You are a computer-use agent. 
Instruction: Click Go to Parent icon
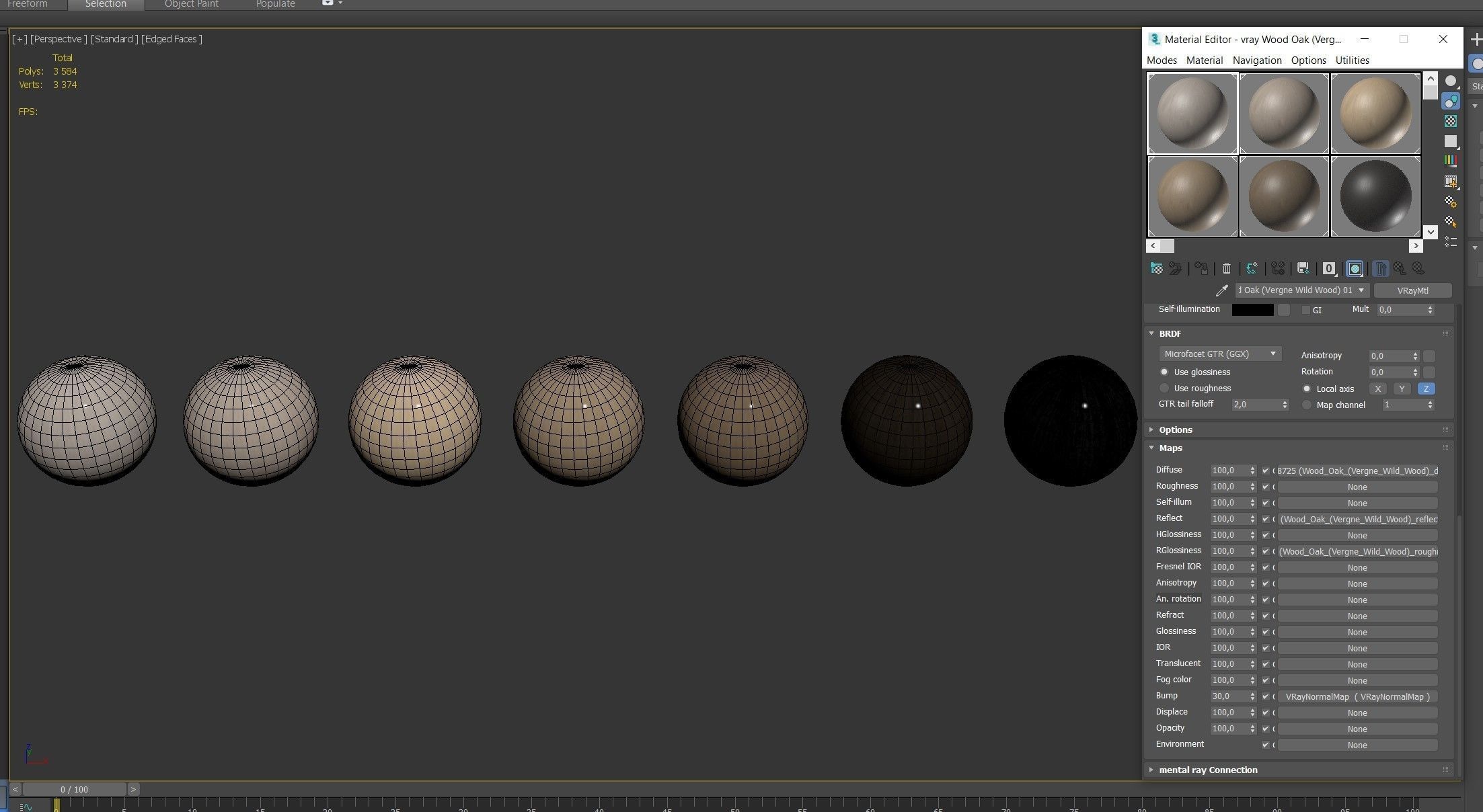point(1400,269)
